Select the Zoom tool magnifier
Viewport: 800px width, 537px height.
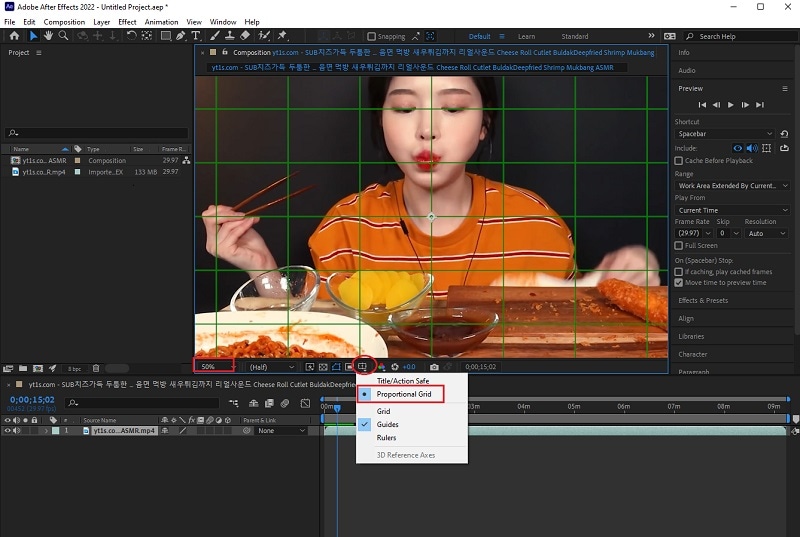click(64, 36)
